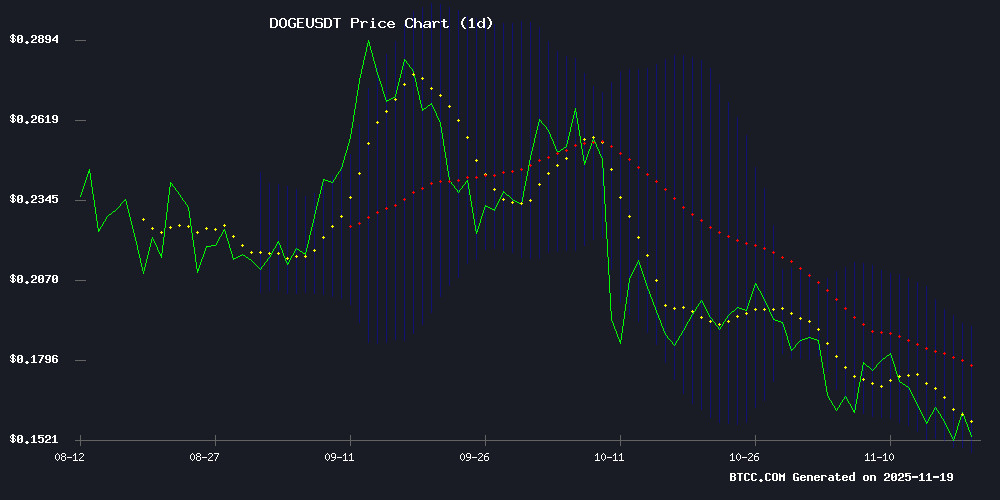Click the DOGEUSDT Price Chart title
Viewport: 1000px width, 500px height.
point(381,23)
